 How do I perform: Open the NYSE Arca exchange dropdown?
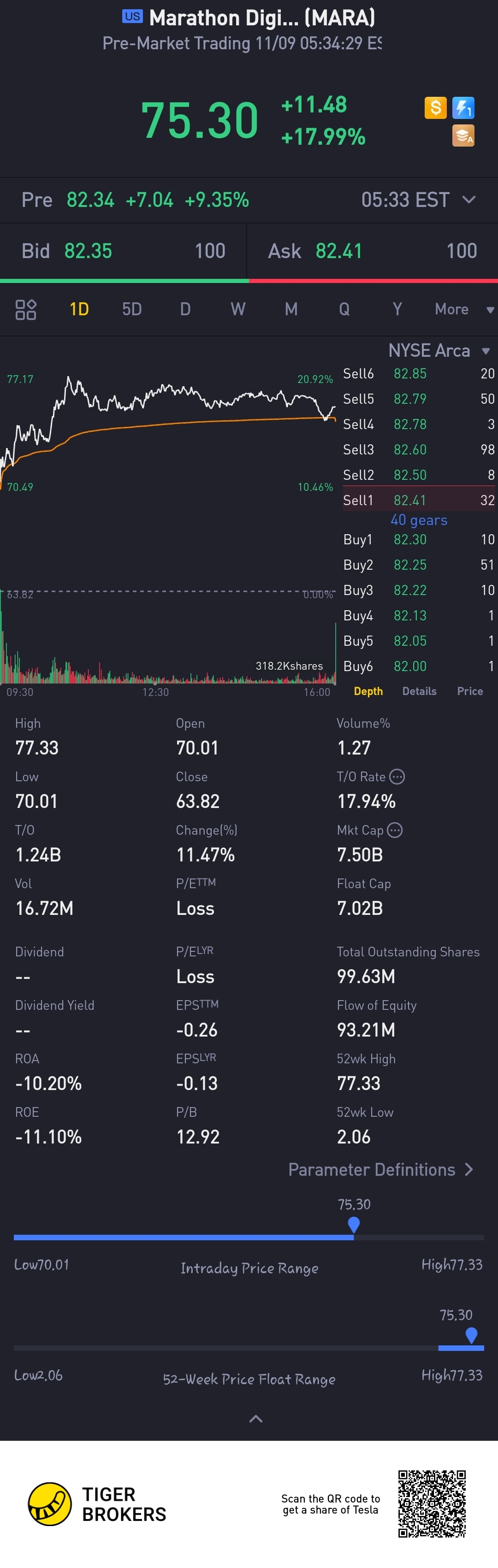[439, 351]
